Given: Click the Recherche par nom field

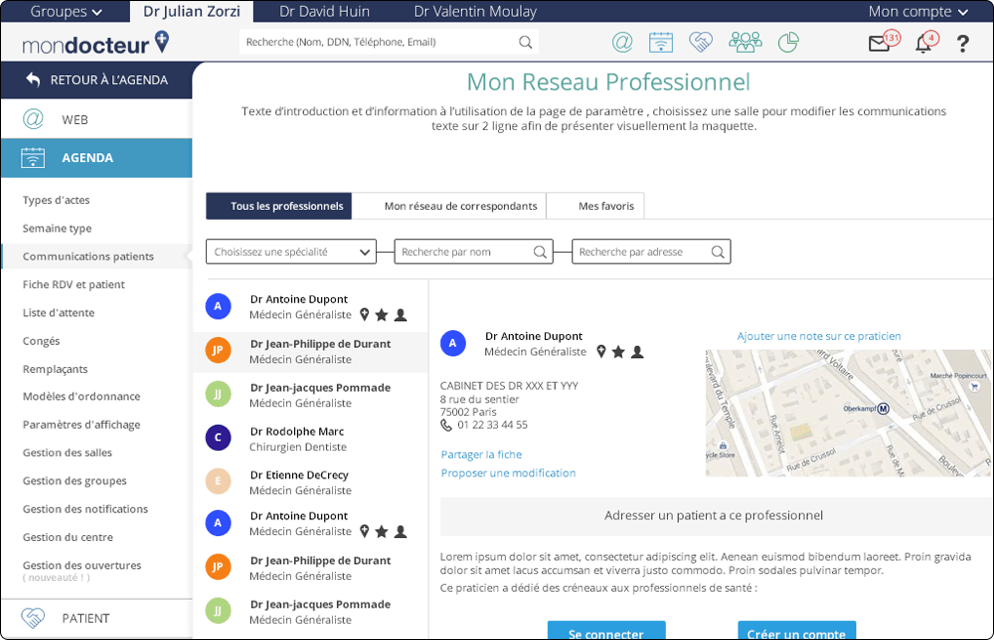Looking at the screenshot, I should 466,252.
